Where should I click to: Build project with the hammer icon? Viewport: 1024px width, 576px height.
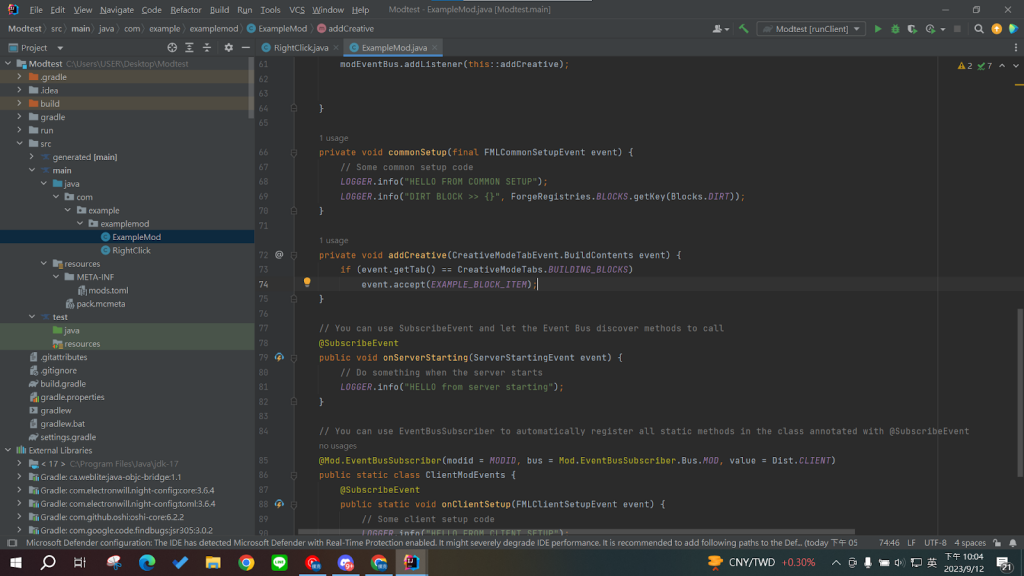click(743, 29)
